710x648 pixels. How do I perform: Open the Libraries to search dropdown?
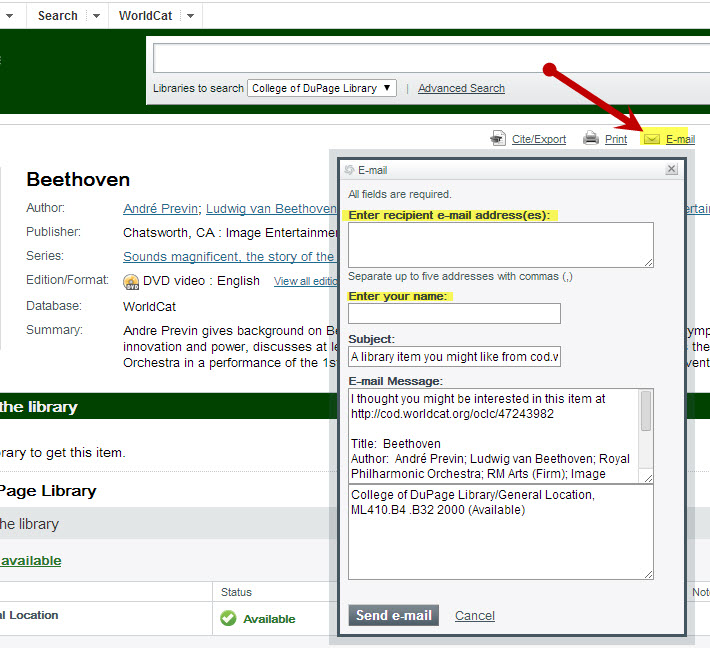click(x=321, y=88)
